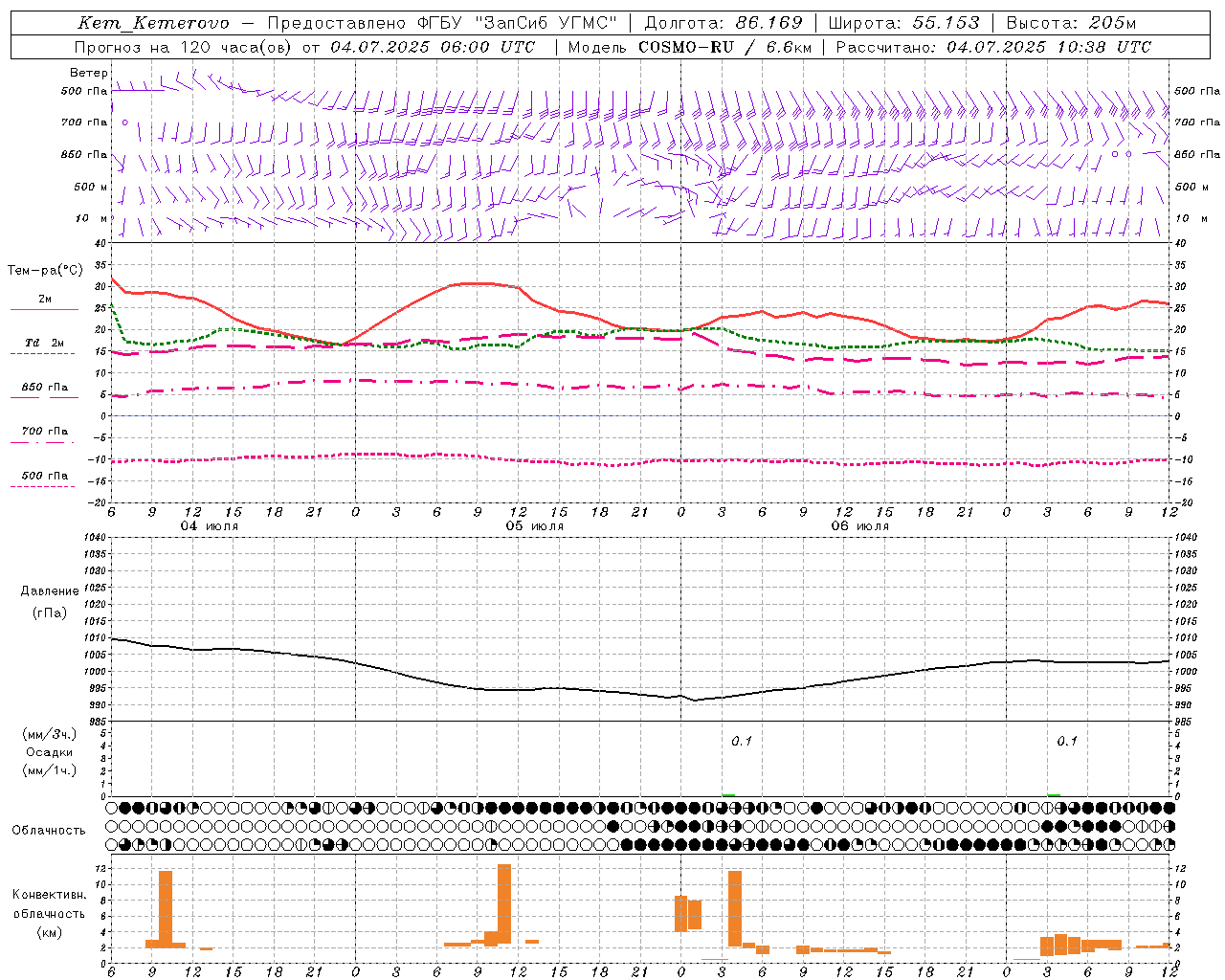Select the '500 гПа' temperature legend dotted line
The width and height of the screenshot is (1225, 980).
click(x=43, y=486)
